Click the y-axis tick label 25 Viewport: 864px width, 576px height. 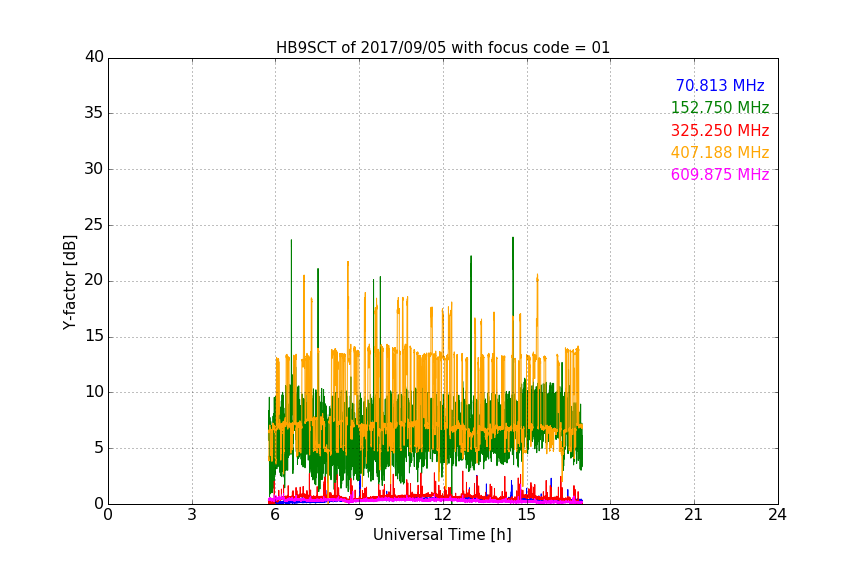pyautogui.click(x=94, y=225)
